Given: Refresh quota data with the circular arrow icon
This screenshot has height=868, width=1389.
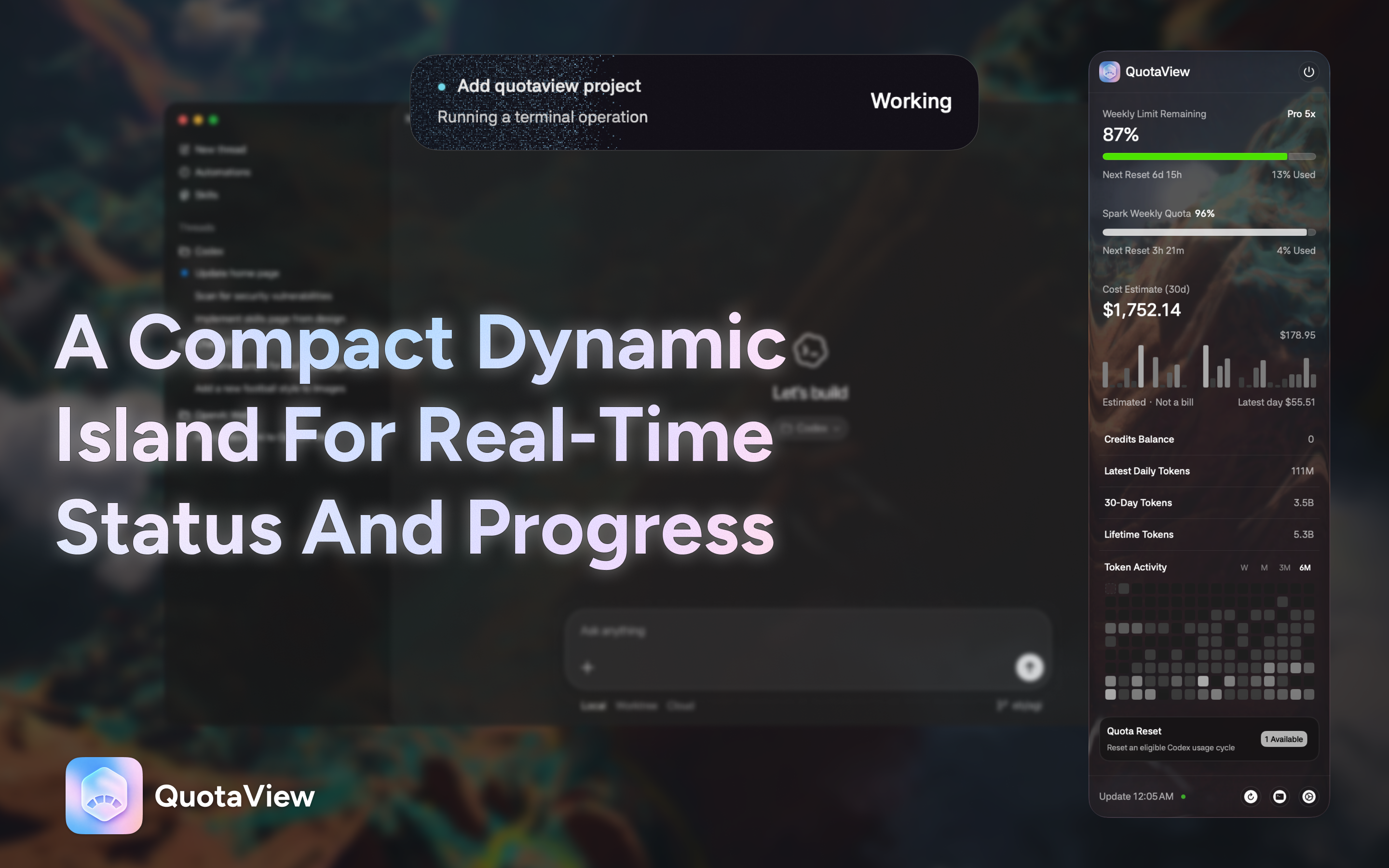Looking at the screenshot, I should pos(1250,796).
